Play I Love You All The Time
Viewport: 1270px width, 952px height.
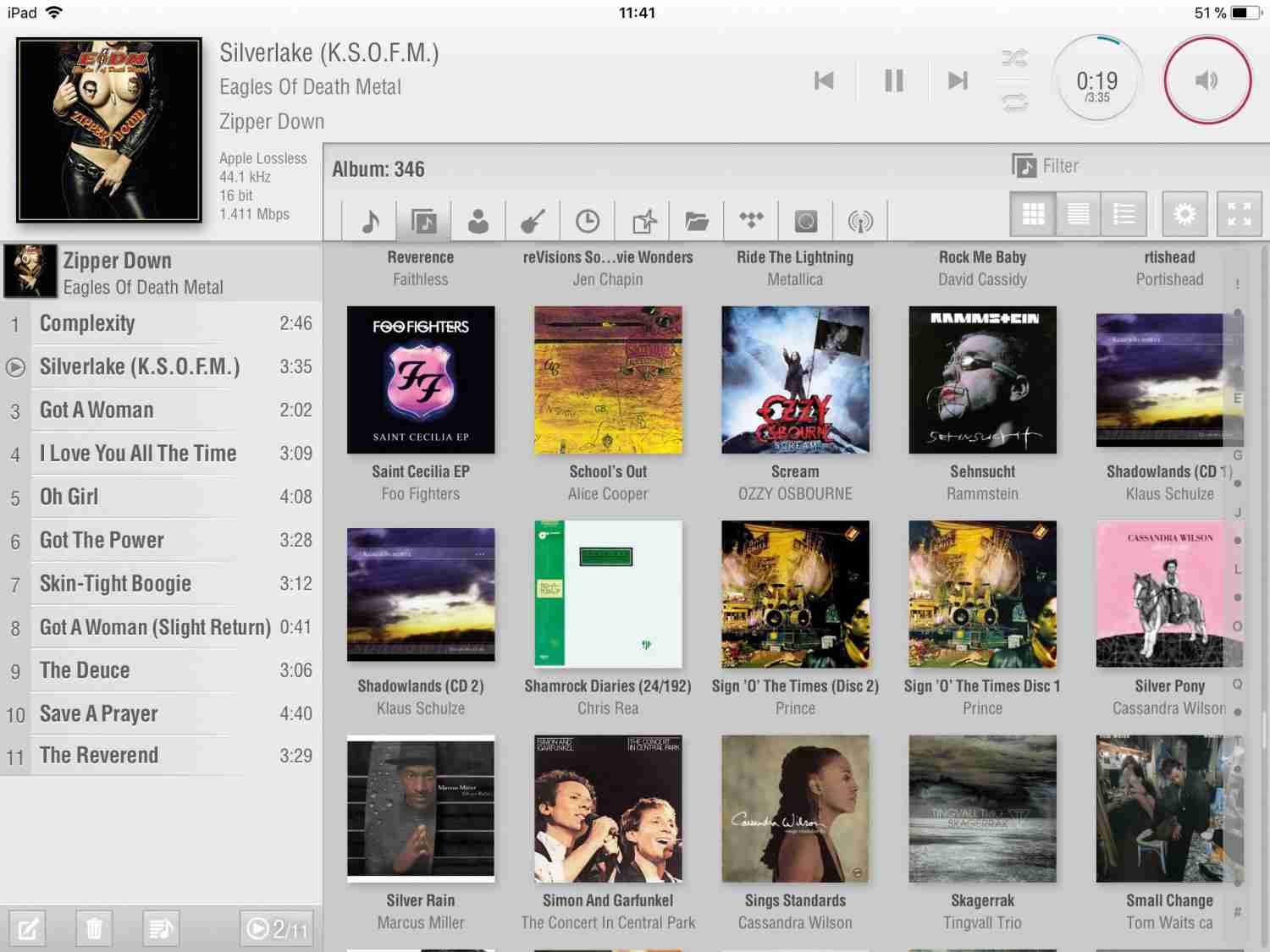point(161,454)
